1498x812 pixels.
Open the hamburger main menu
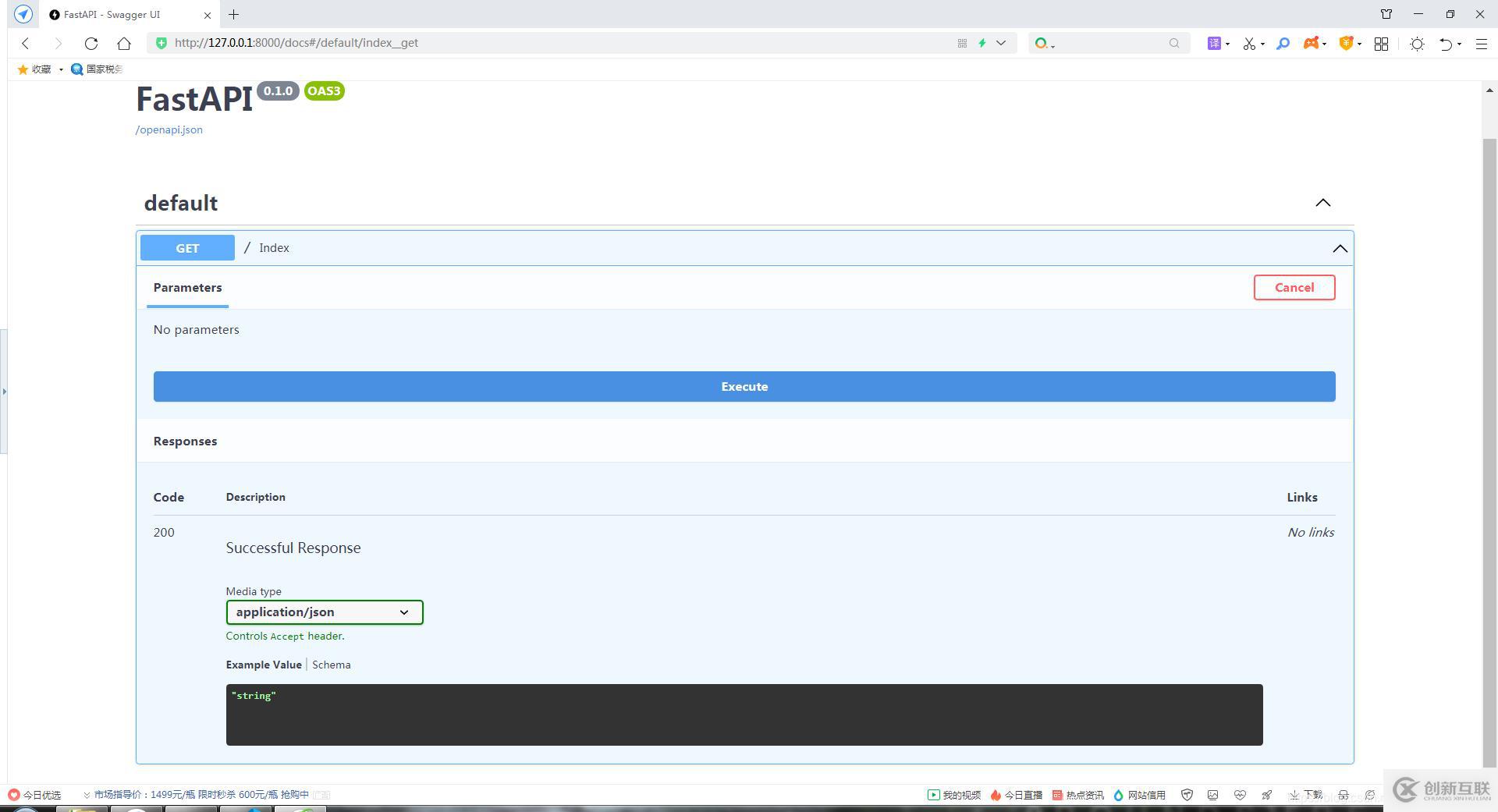pyautogui.click(x=1482, y=44)
